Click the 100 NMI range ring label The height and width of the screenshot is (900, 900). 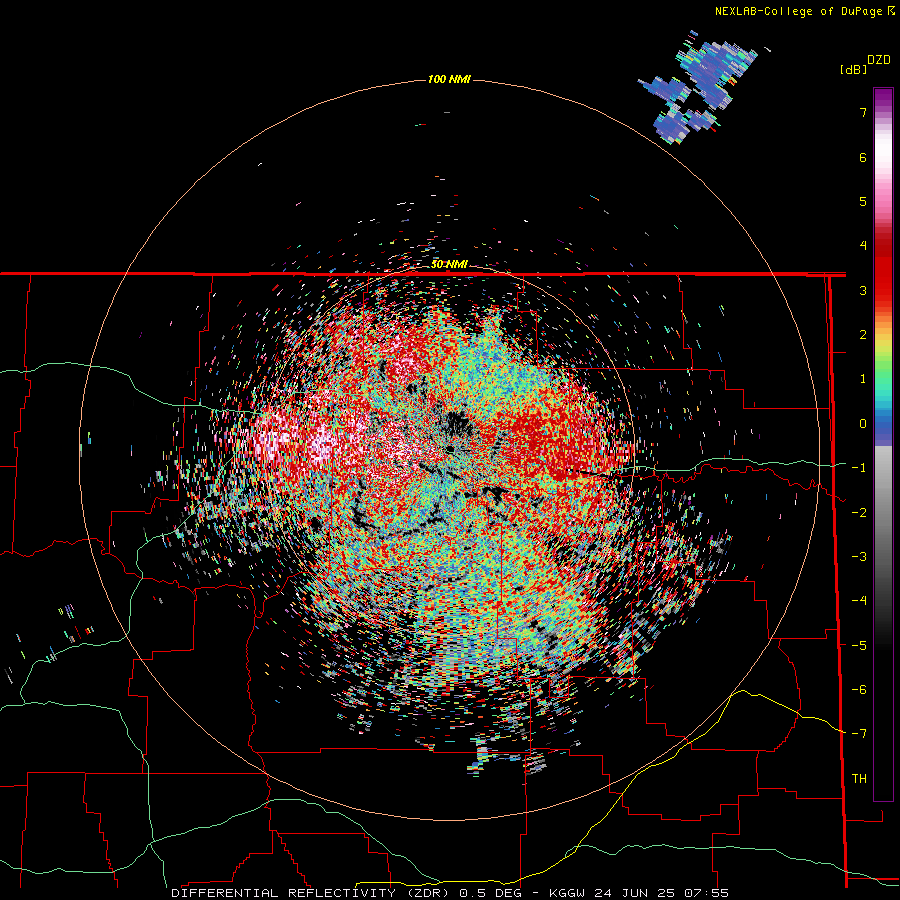point(449,79)
